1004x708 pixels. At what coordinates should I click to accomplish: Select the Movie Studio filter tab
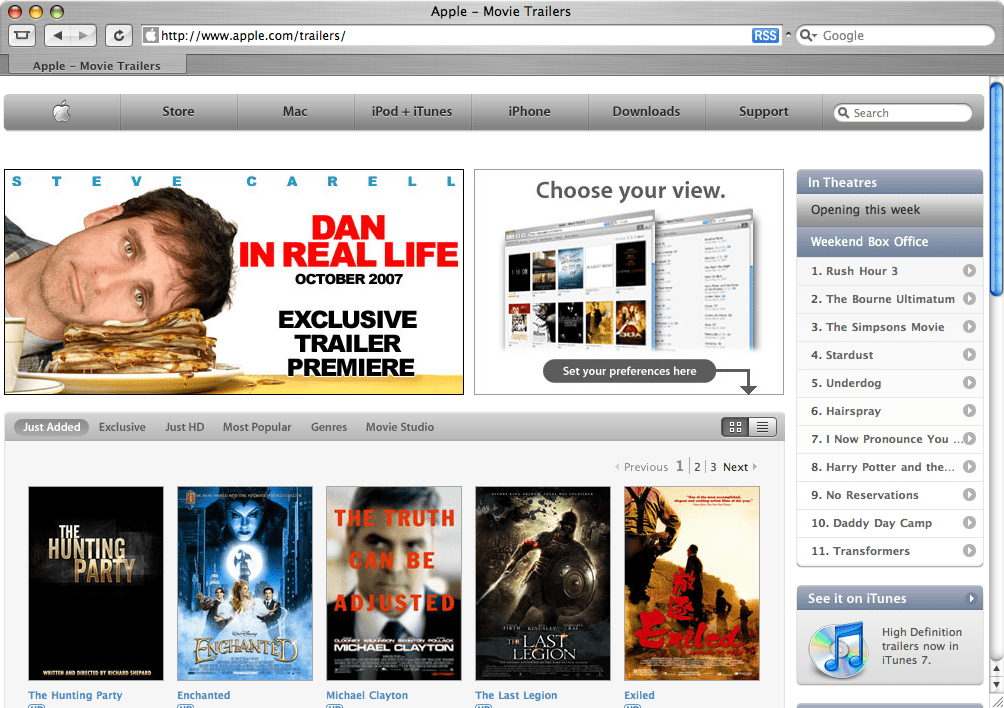400,427
